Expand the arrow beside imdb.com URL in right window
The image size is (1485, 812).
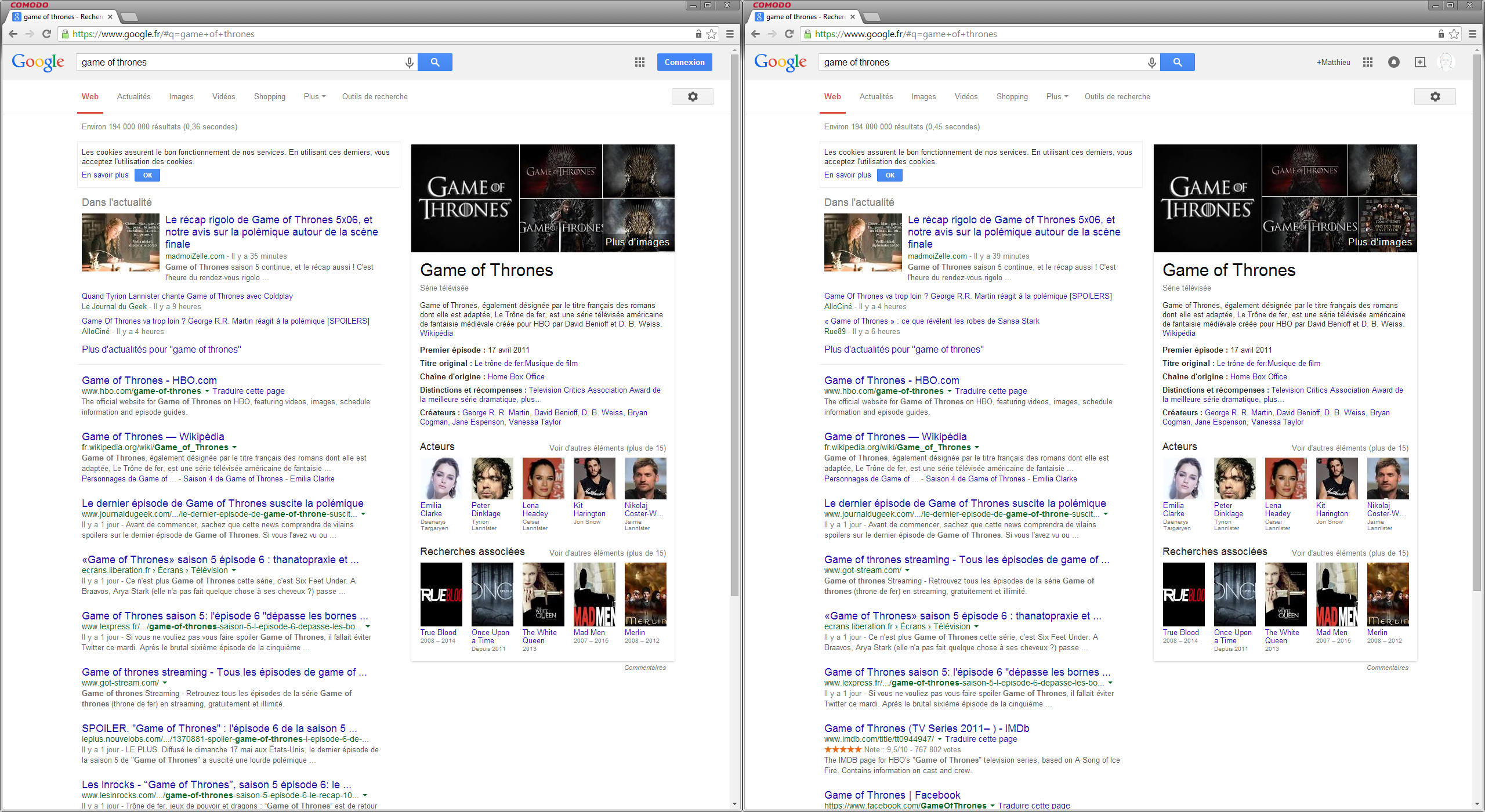tap(940, 739)
